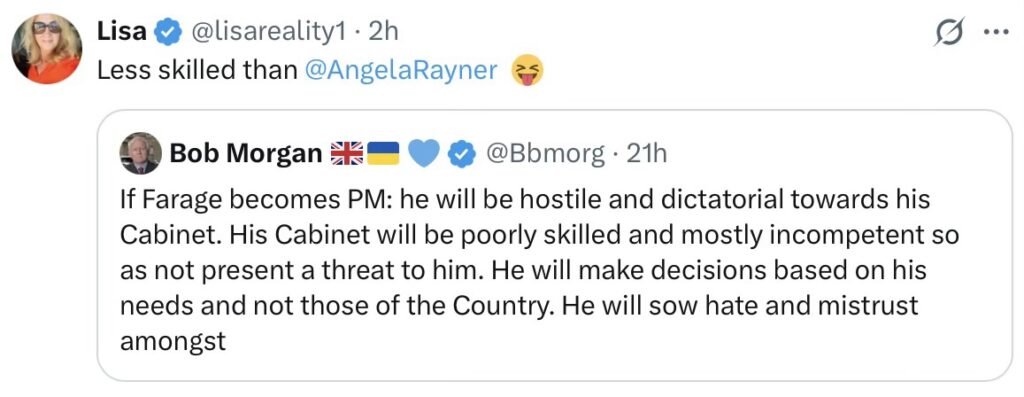
Task: Open Bob Morgan's avatar in quoted post
Action: click(x=140, y=153)
